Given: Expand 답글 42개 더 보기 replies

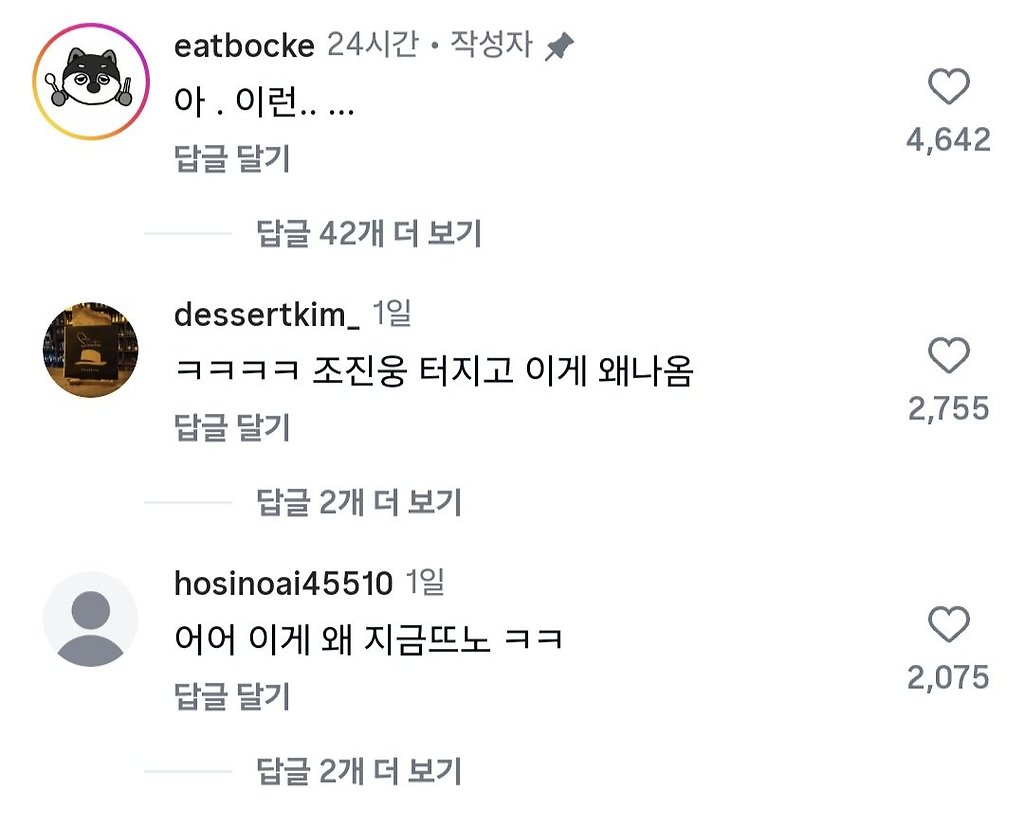Looking at the screenshot, I should pyautogui.click(x=369, y=234).
